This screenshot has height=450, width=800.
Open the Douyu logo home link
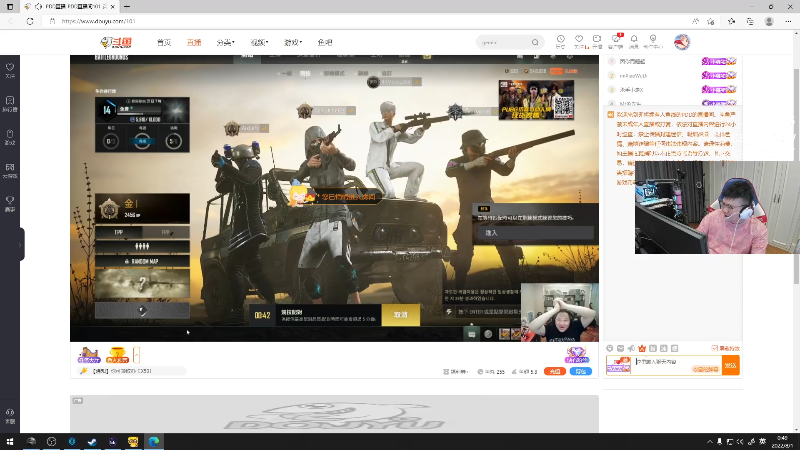pyautogui.click(x=116, y=42)
